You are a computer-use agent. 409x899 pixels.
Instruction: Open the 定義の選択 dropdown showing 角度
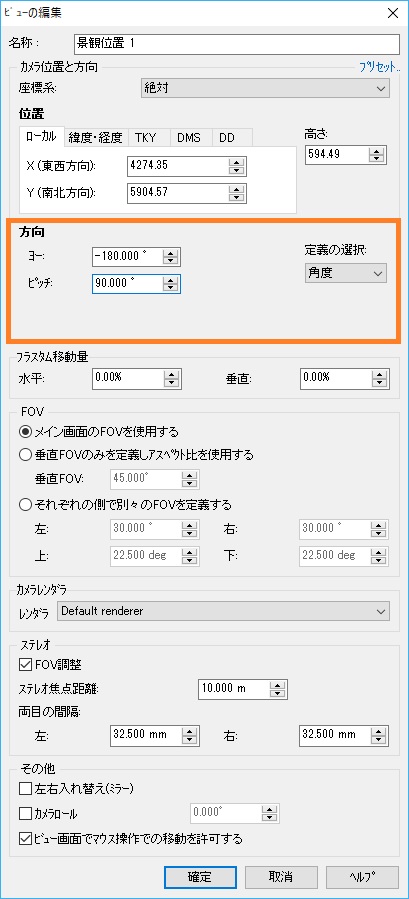pyautogui.click(x=345, y=273)
